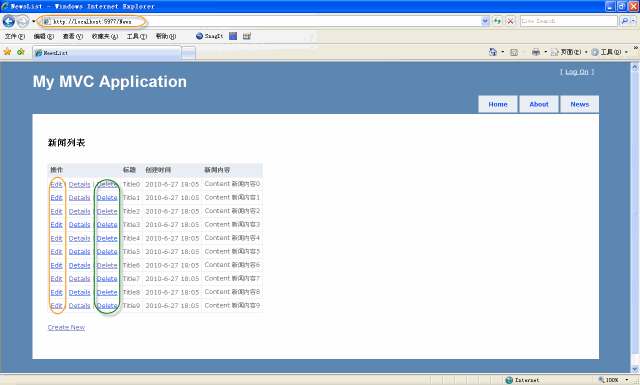Image resolution: width=640 pixels, height=385 pixels.
Task: Click the page scrollbar down arrow
Action: (x=635, y=369)
